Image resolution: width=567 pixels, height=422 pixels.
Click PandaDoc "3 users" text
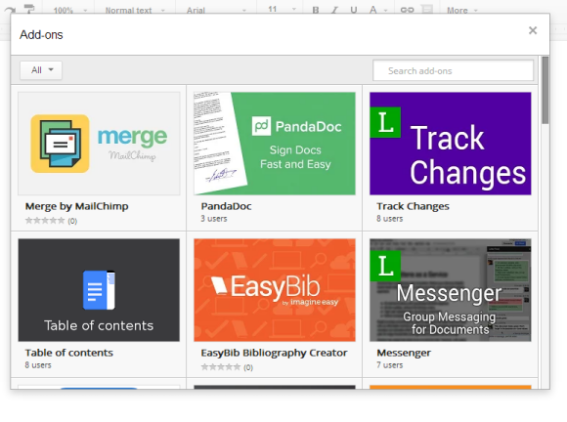(x=214, y=218)
